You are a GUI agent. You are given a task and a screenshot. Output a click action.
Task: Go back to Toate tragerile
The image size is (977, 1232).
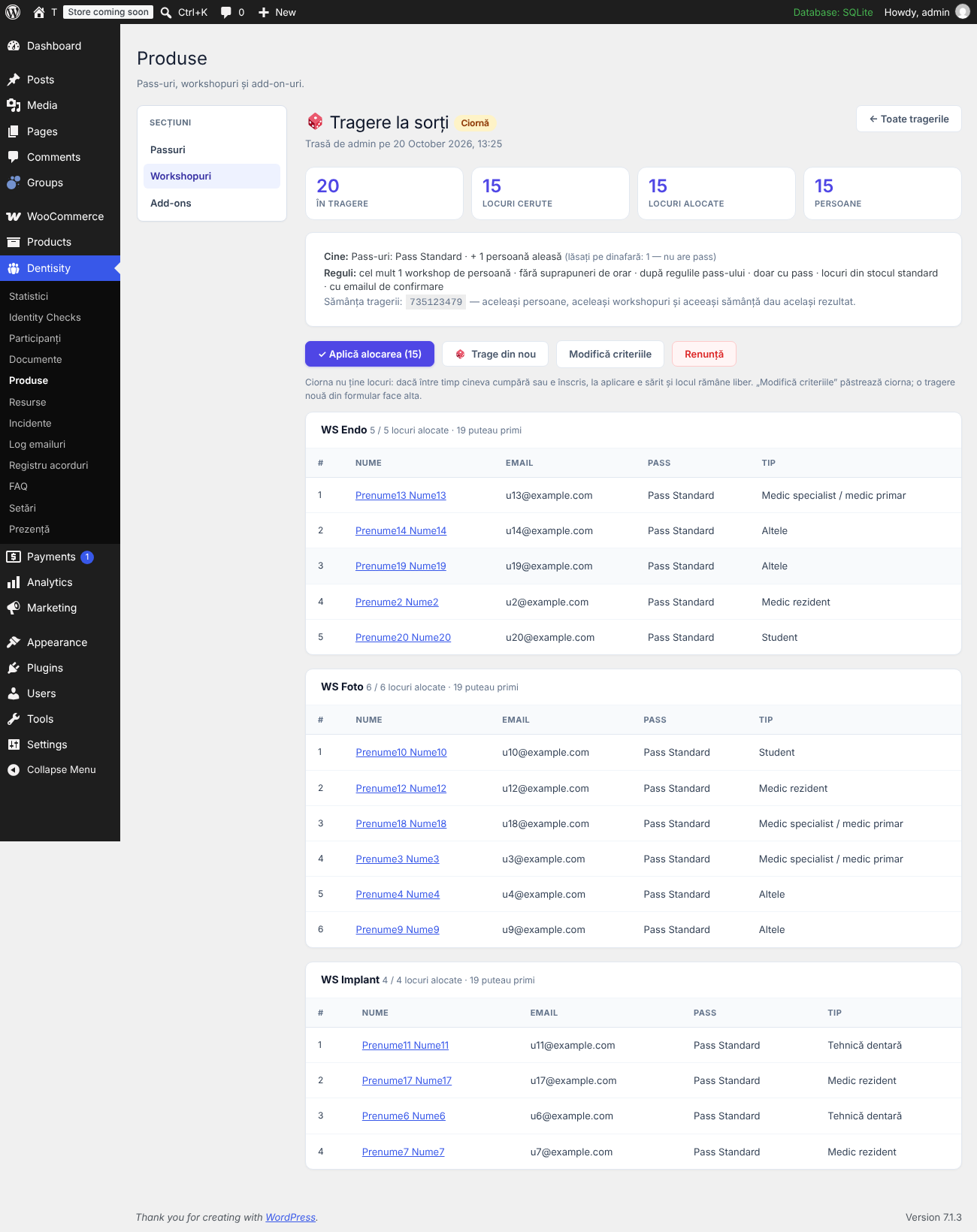click(x=909, y=119)
